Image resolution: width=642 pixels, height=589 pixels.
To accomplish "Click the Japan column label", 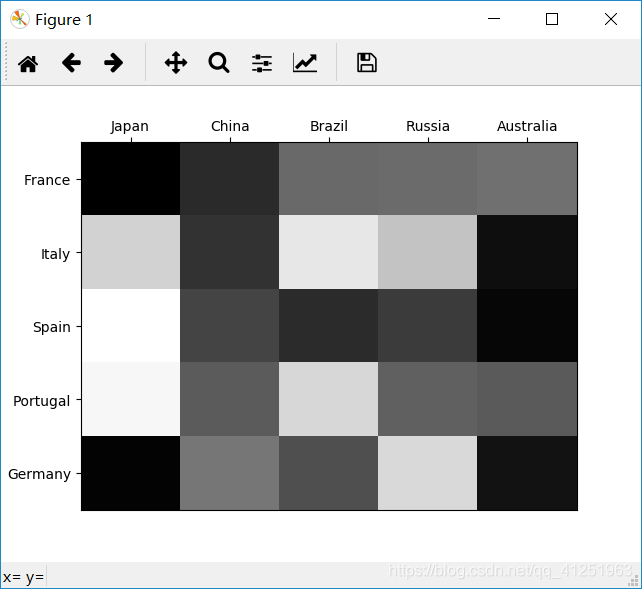I will point(129,126).
